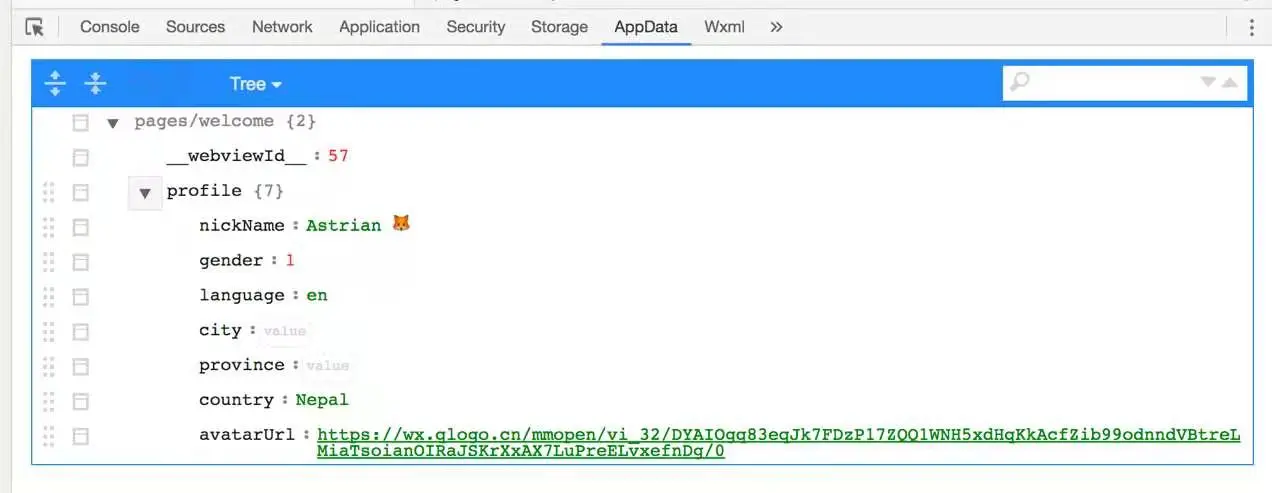Collapse all fields in the tree

pos(95,83)
